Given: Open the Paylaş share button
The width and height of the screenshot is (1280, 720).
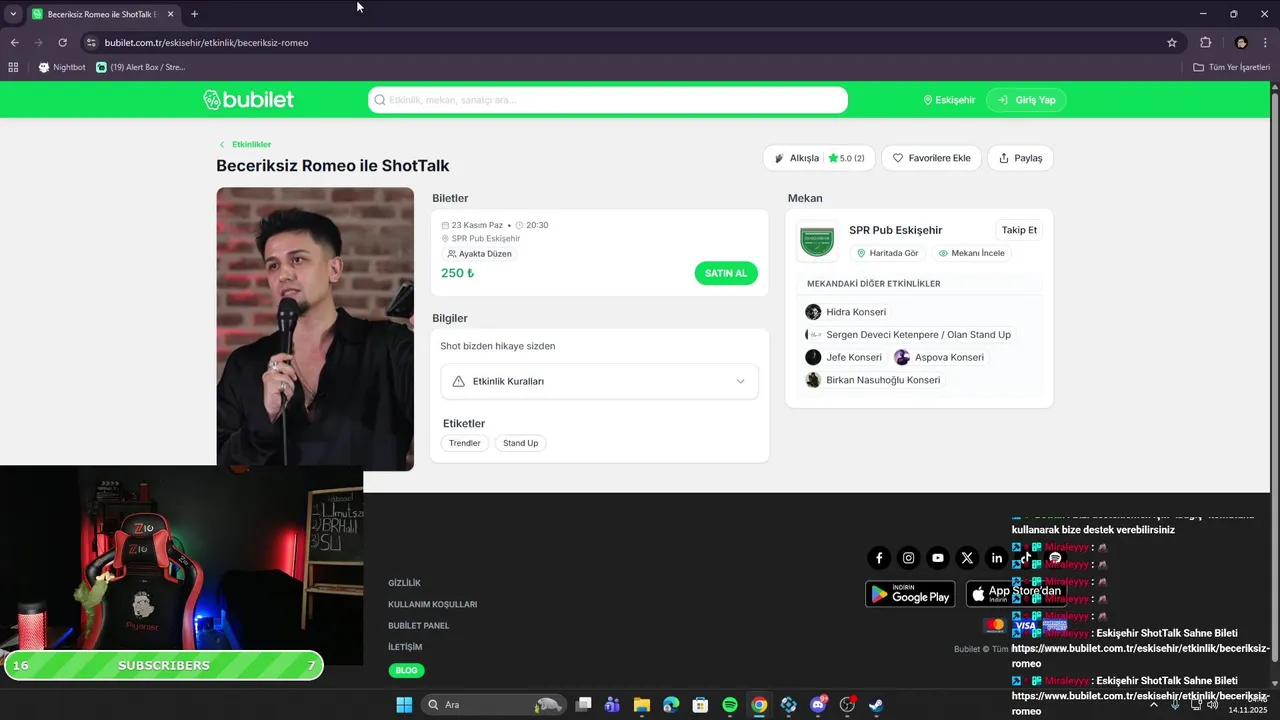Looking at the screenshot, I should [x=1020, y=158].
